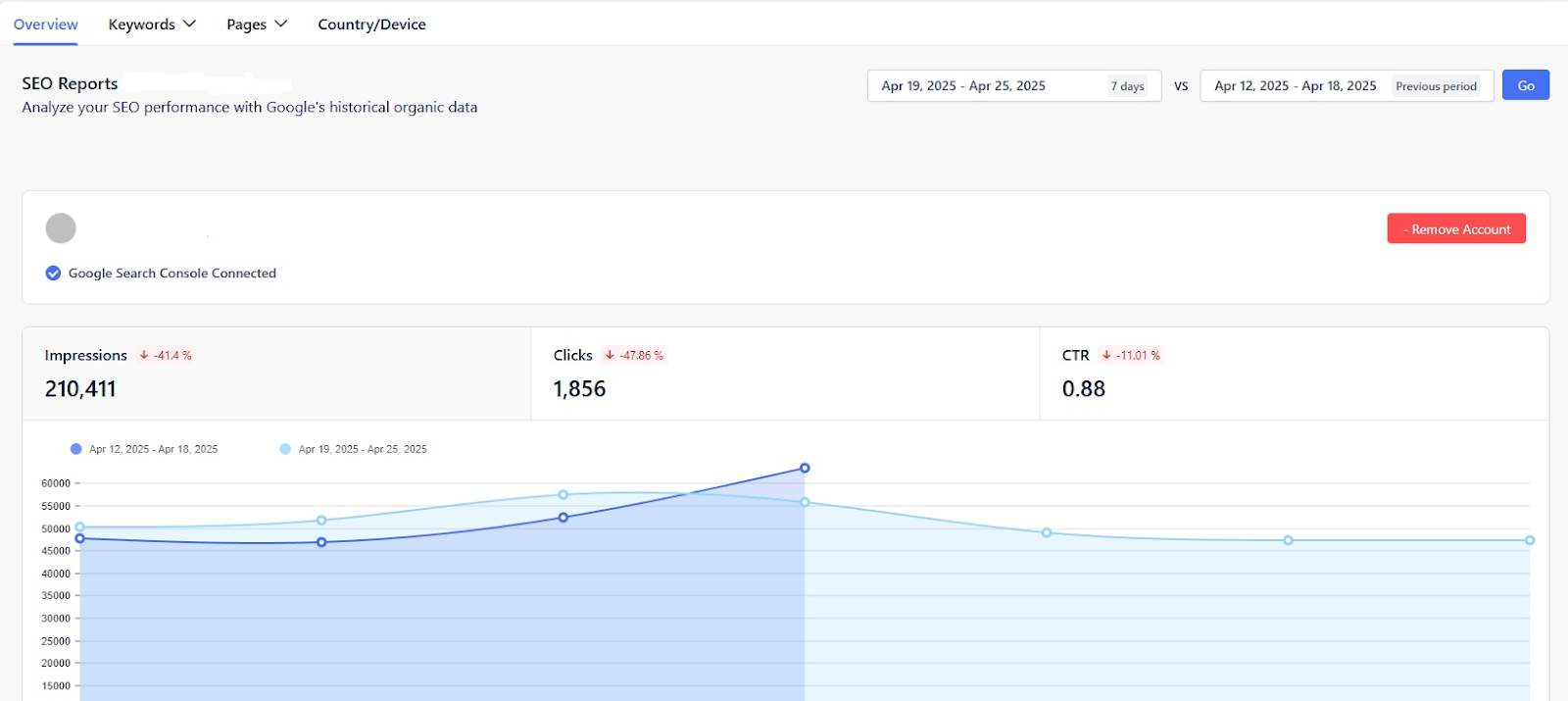
Task: Open the Overview tab
Action: point(46,25)
